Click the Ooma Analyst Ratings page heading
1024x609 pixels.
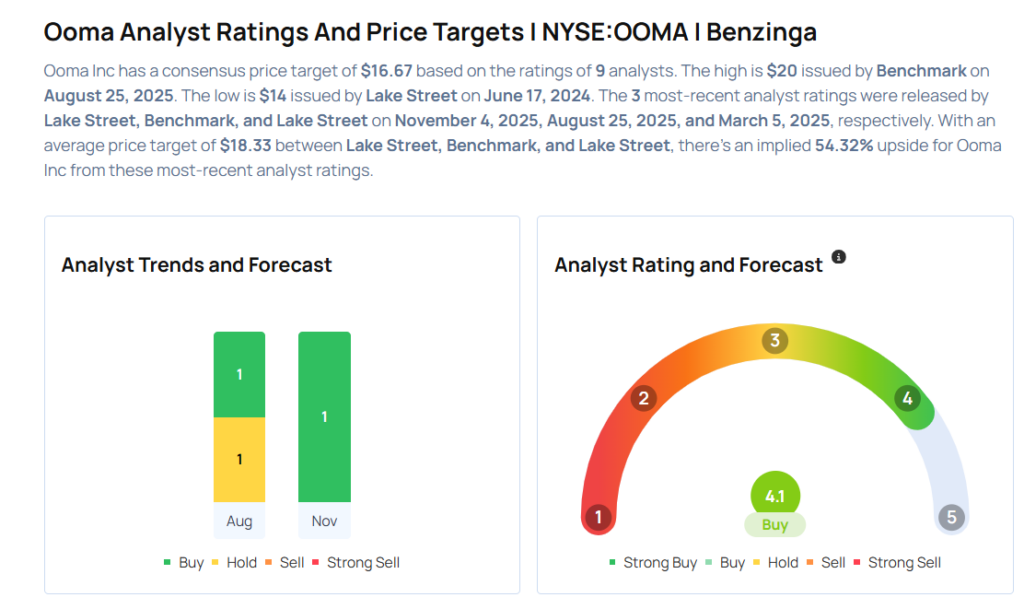[430, 32]
